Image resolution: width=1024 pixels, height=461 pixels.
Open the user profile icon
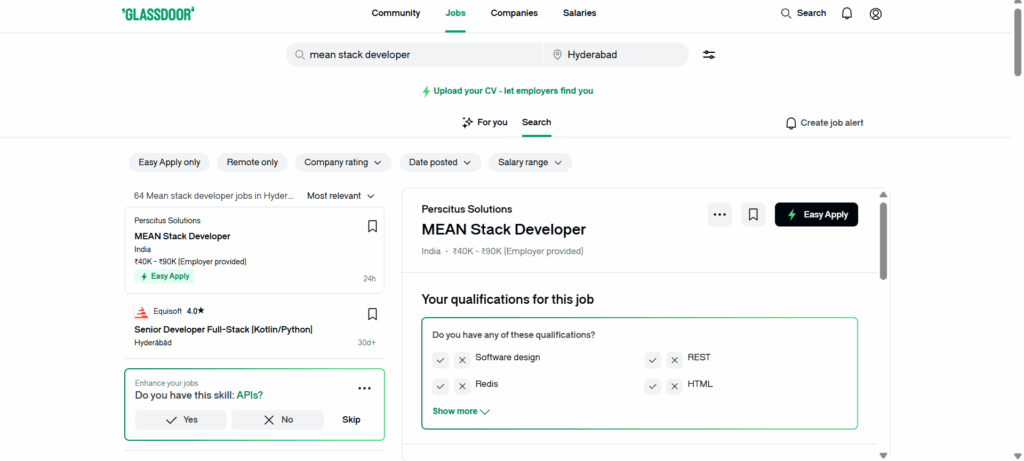[x=876, y=14]
